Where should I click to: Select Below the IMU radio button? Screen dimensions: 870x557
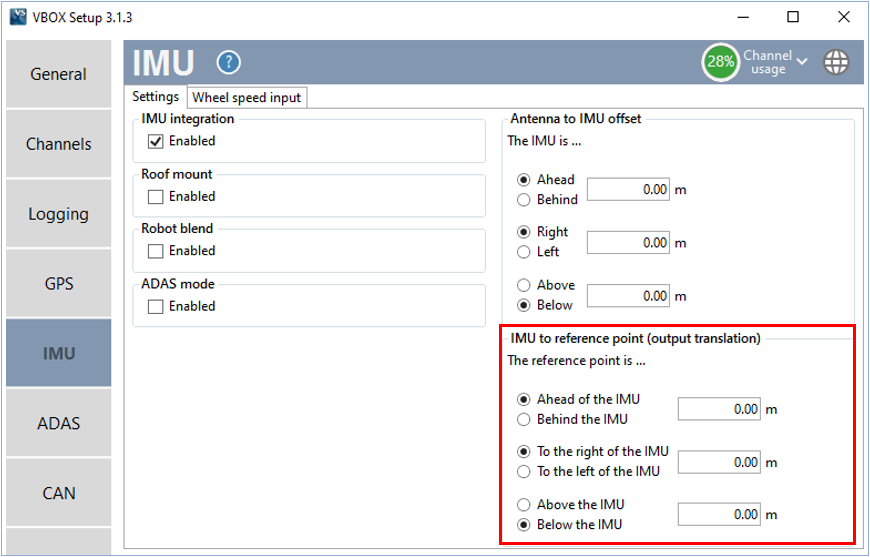pos(523,525)
